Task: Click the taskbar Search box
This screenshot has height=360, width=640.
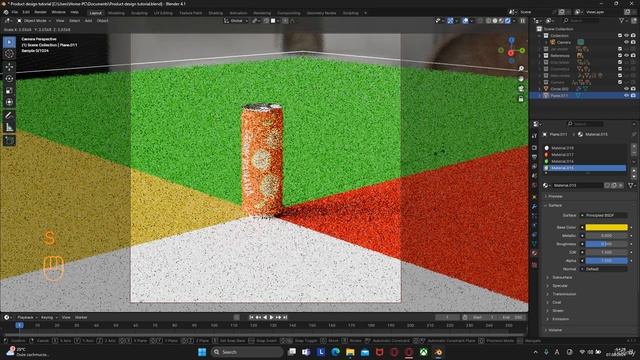Action: 247,352
